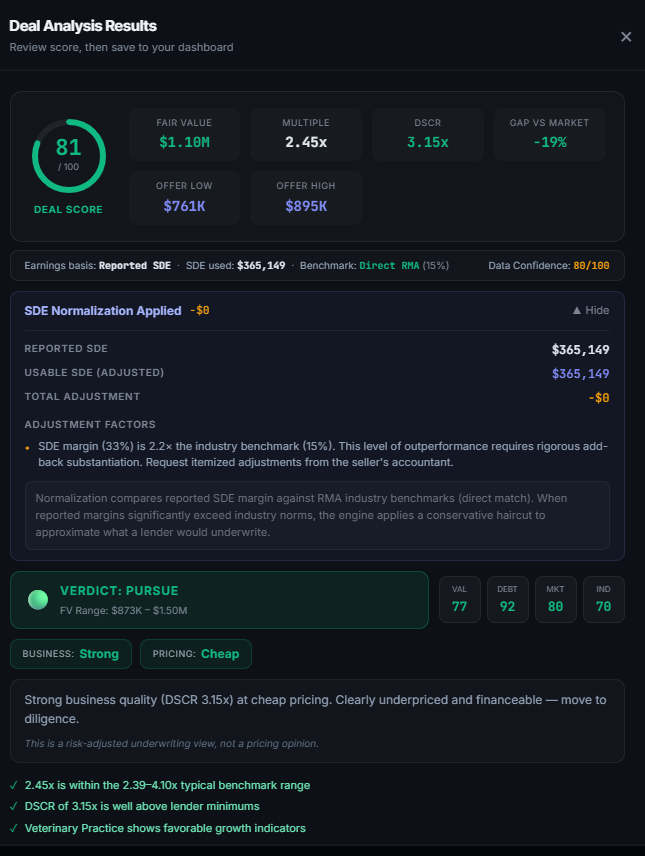This screenshot has height=856, width=645.
Task: Select the VAL 77 score tile
Action: click(x=460, y=599)
